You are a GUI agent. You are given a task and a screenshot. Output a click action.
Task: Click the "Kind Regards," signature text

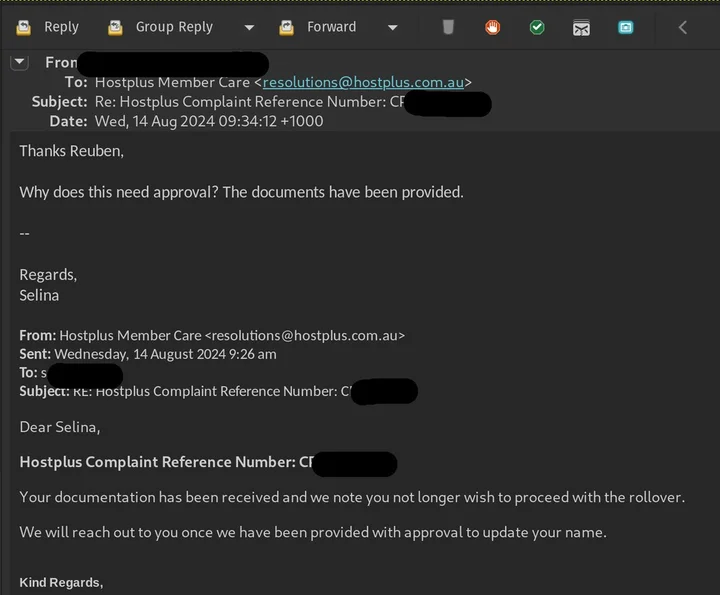[61, 582]
